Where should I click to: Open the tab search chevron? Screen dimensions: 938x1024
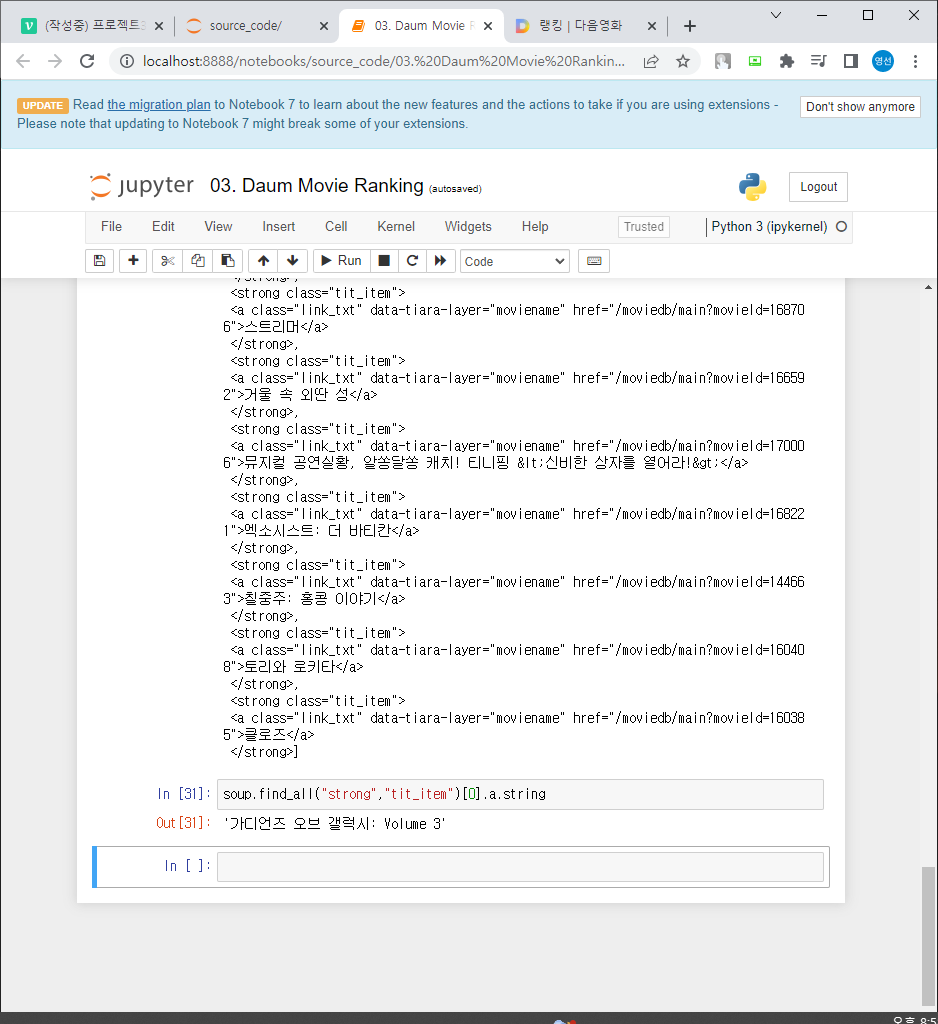pos(776,15)
